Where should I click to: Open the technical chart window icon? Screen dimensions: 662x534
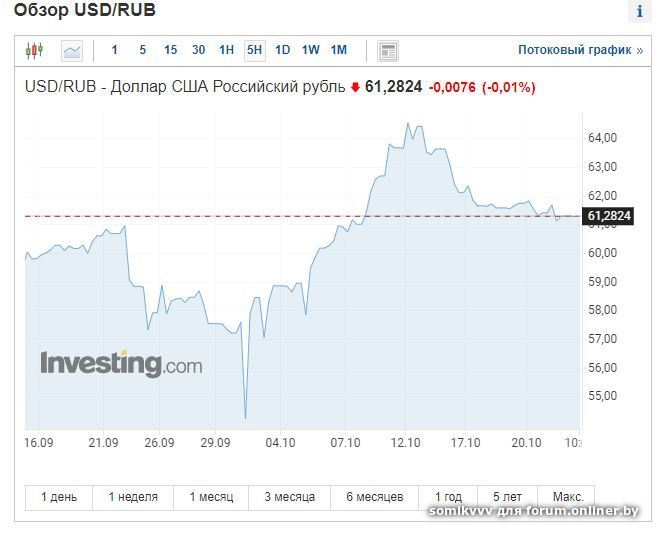(388, 50)
